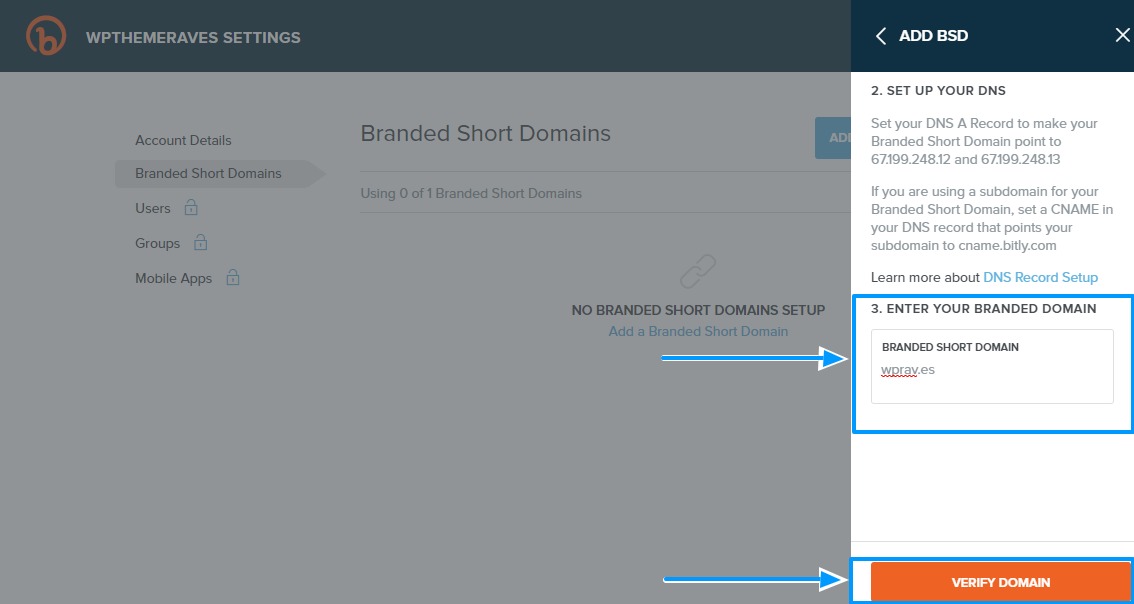
Task: Click the DNS A Record instructions paragraph
Action: [984, 141]
